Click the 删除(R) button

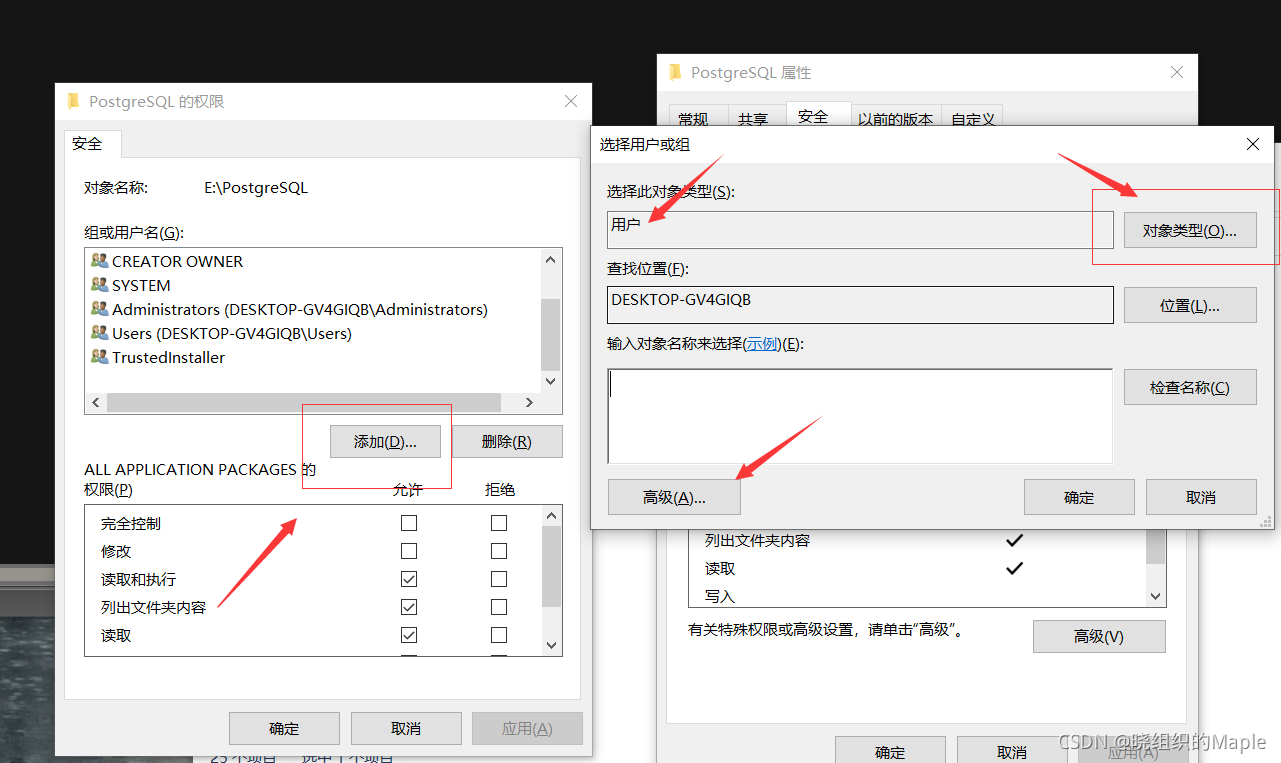point(507,441)
